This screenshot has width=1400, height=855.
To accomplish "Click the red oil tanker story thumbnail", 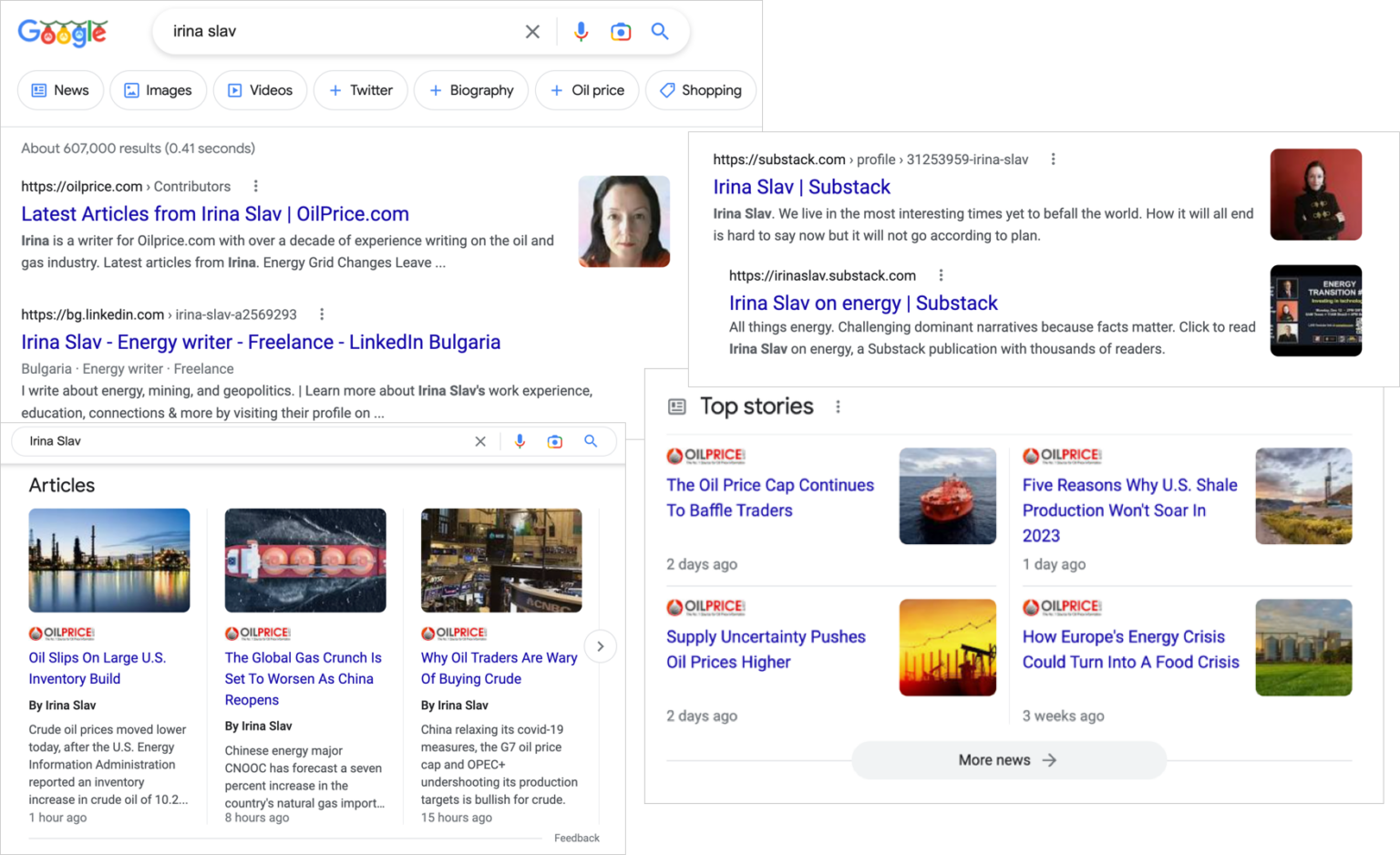I will [947, 496].
